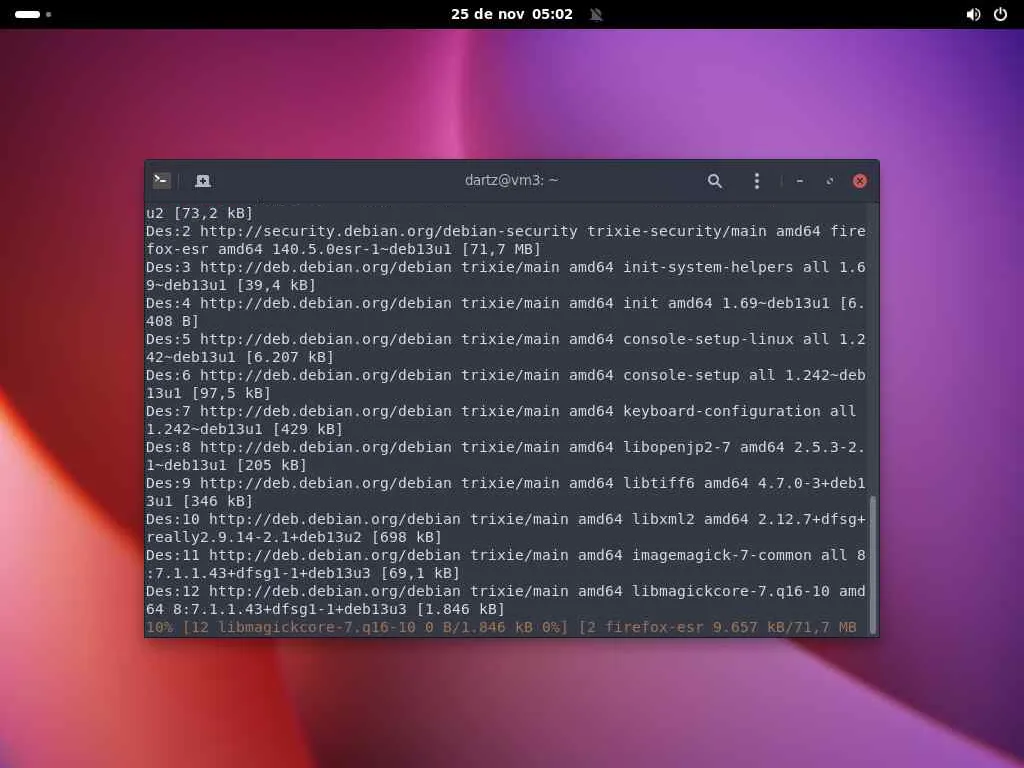Close the terminal window
Viewport: 1024px width, 768px height.
tap(859, 181)
